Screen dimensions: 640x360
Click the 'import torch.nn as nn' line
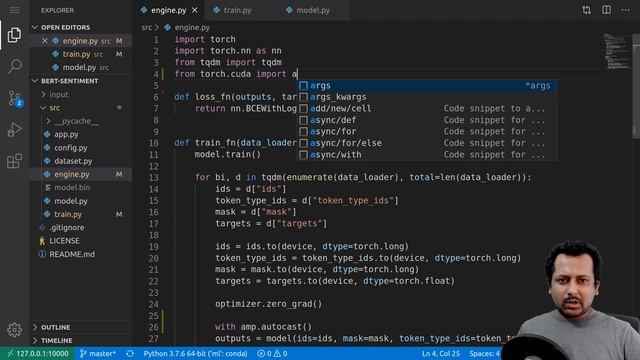(x=228, y=51)
